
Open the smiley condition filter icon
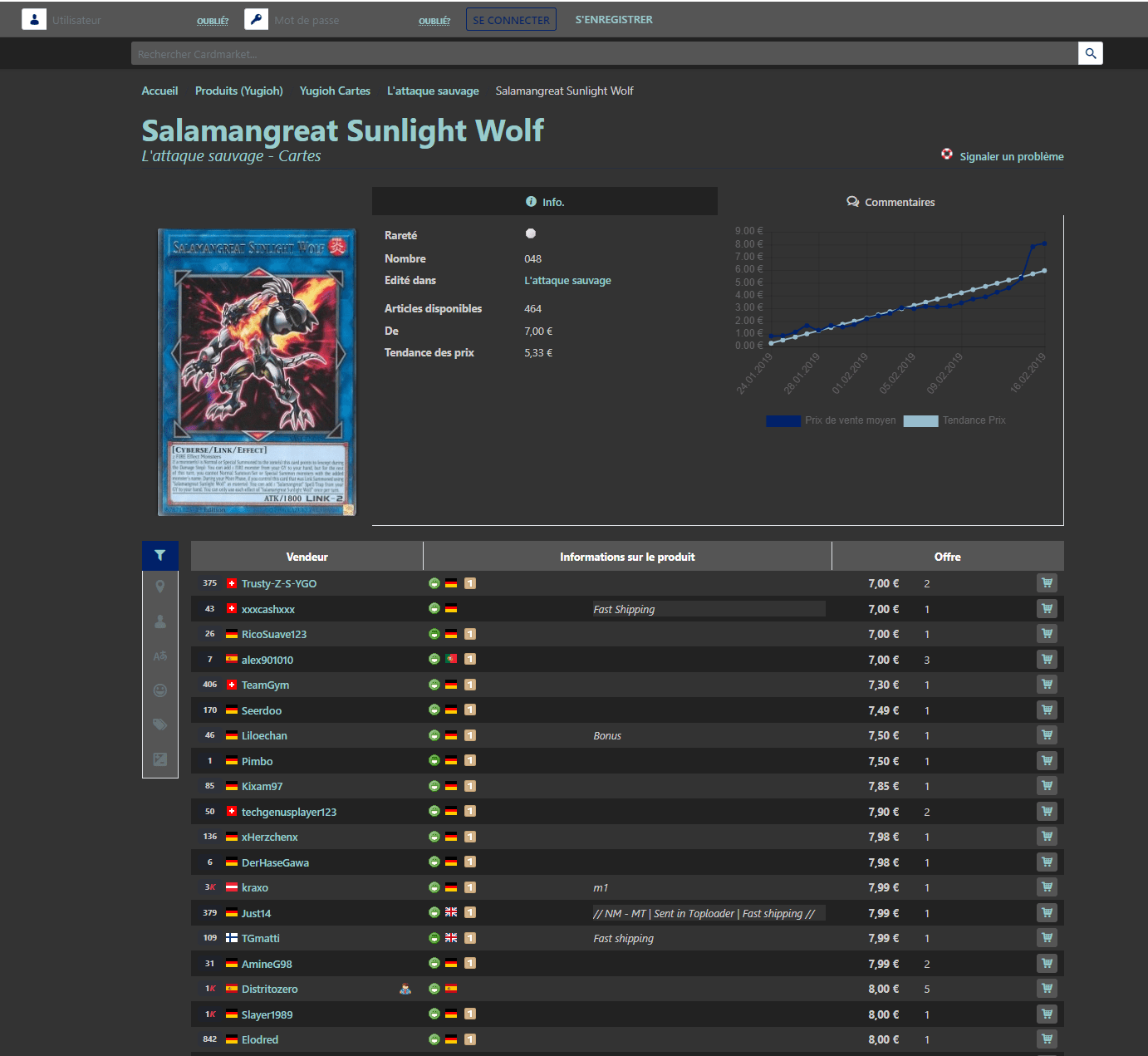pos(159,690)
